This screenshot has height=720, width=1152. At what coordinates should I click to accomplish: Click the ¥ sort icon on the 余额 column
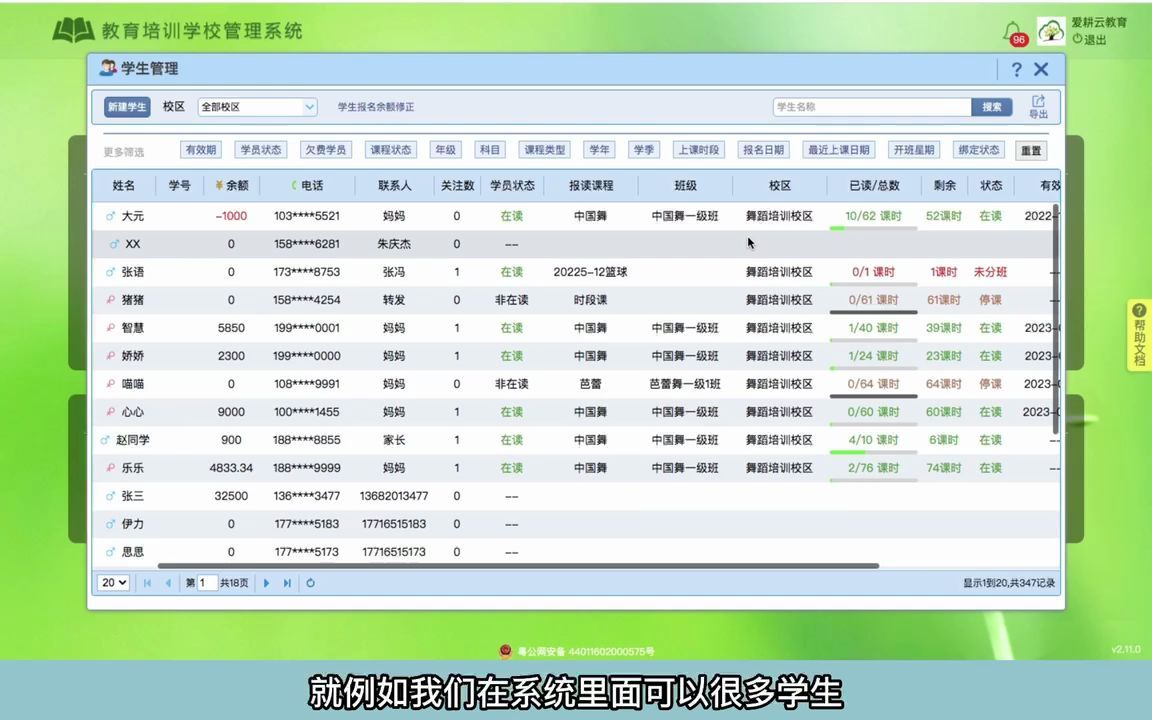coord(219,185)
